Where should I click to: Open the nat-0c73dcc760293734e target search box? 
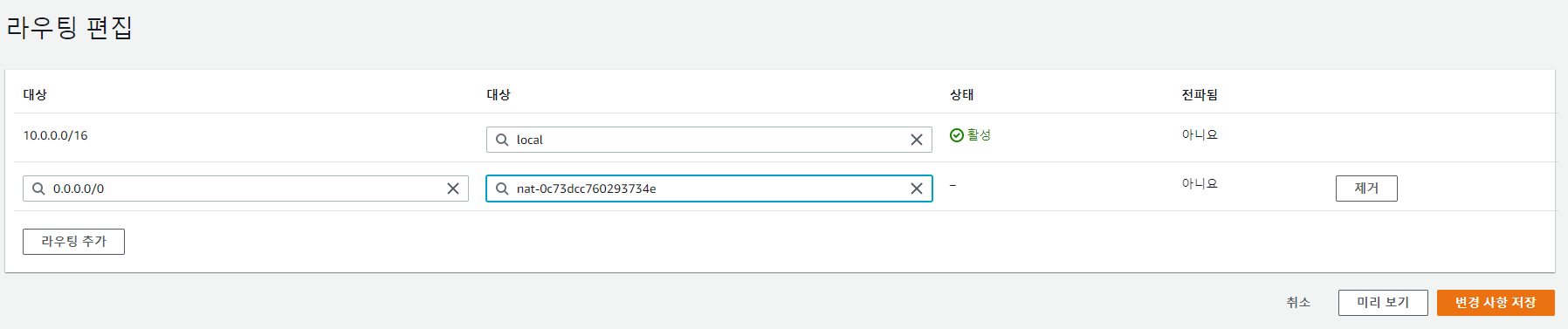[x=709, y=188]
